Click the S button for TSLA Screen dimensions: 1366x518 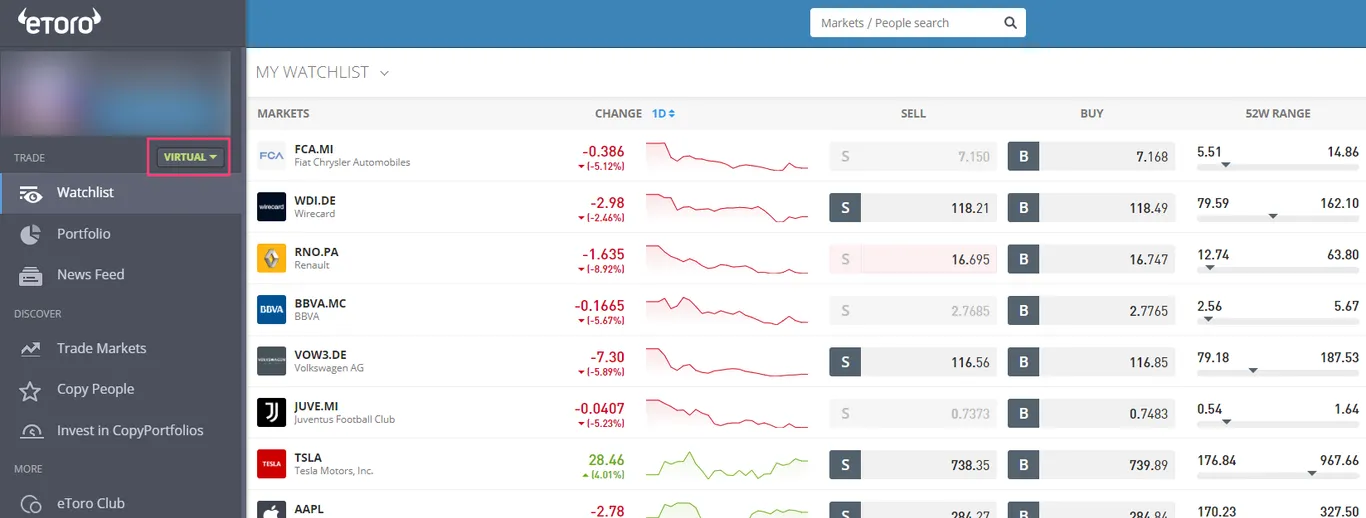click(845, 466)
